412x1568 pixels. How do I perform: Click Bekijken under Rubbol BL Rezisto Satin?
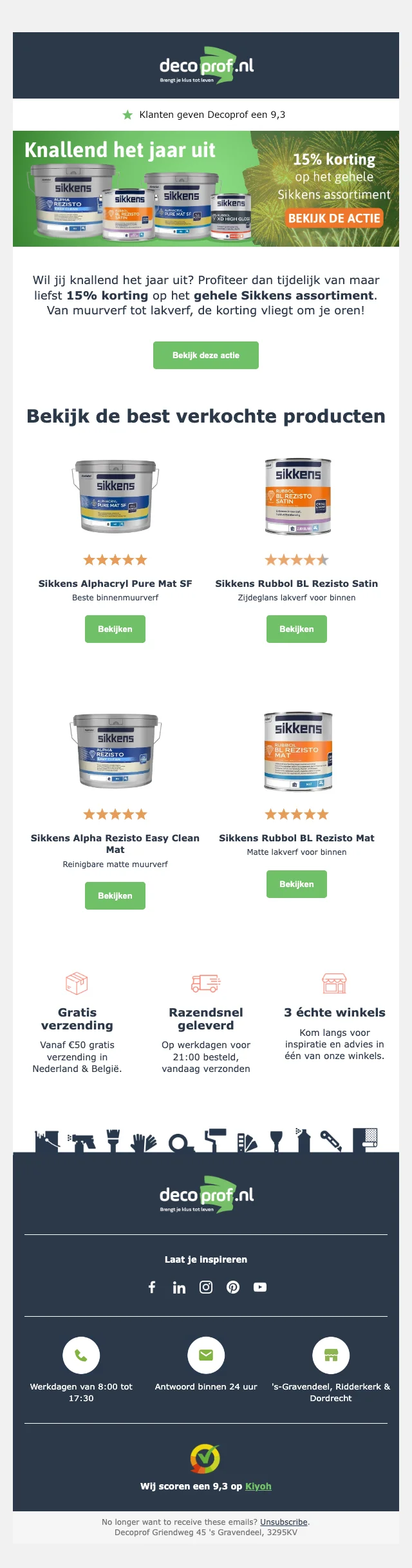[x=297, y=629]
